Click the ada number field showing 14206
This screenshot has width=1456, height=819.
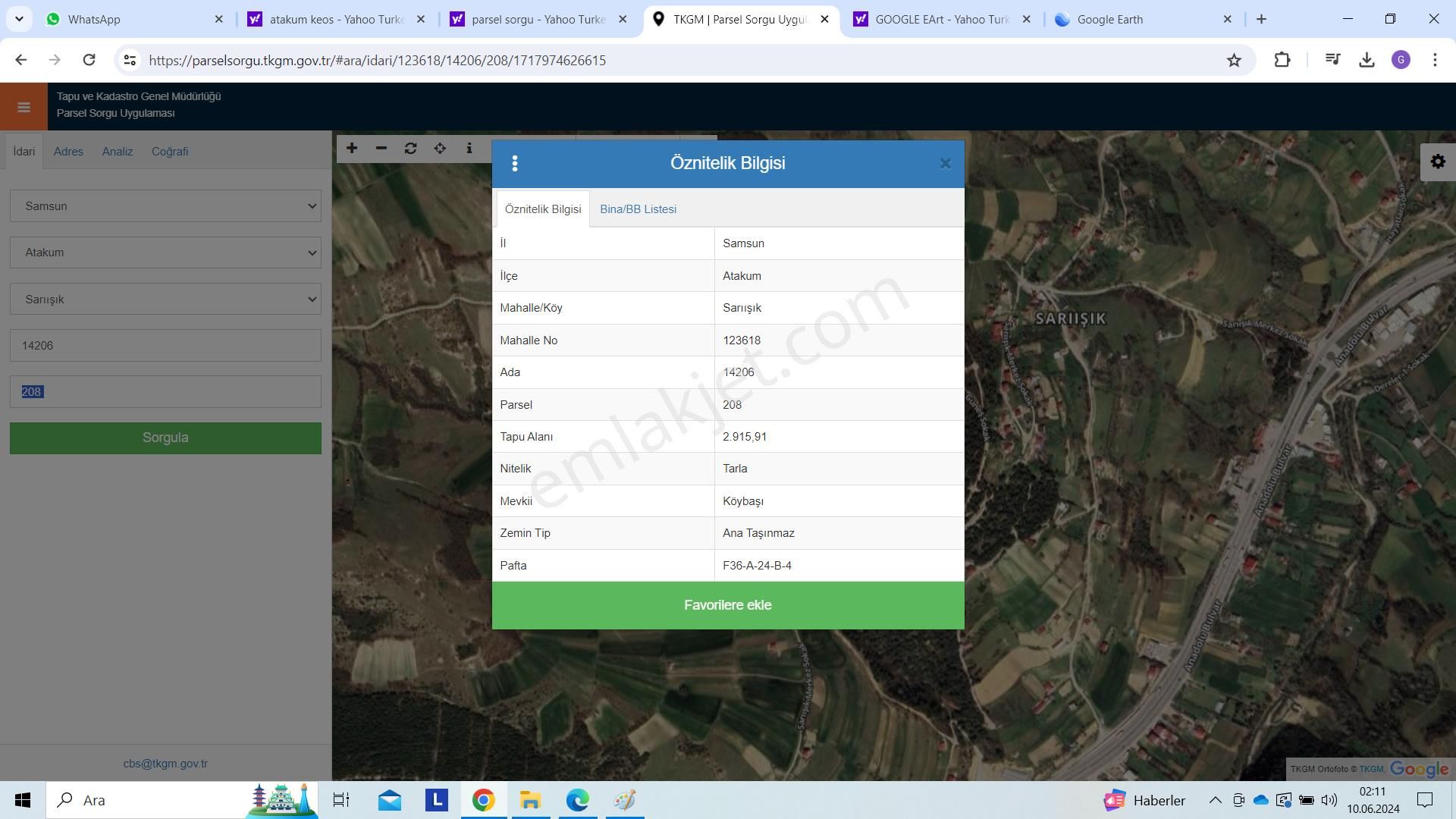point(165,346)
